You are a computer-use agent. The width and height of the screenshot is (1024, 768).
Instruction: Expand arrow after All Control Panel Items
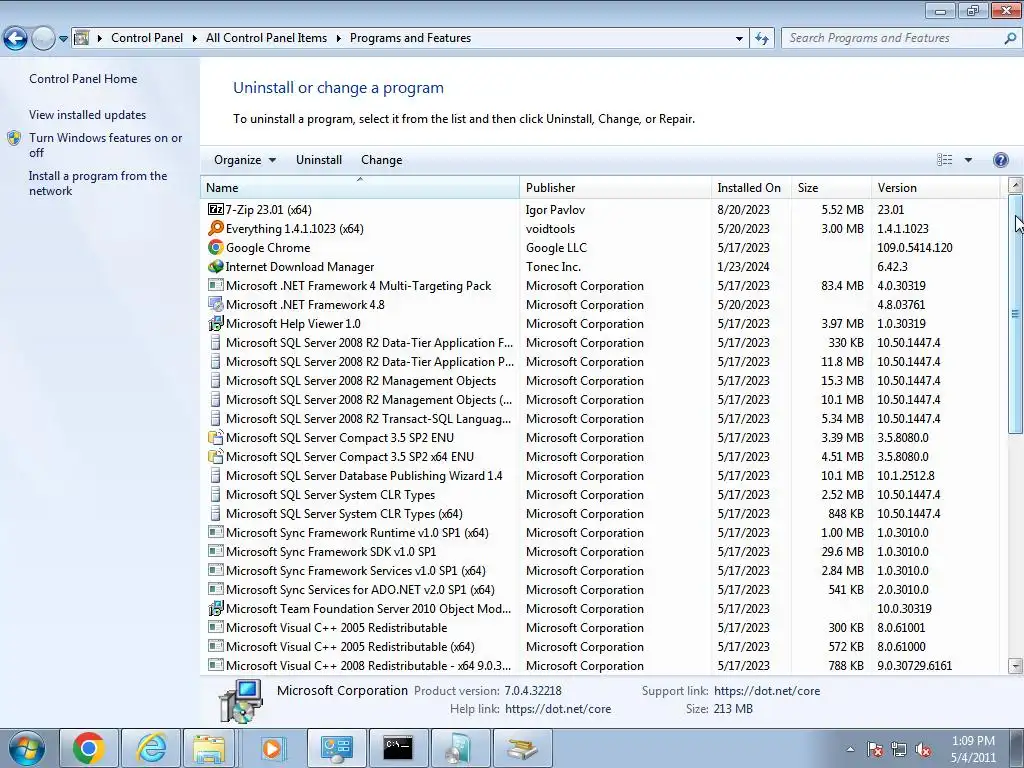click(x=338, y=38)
